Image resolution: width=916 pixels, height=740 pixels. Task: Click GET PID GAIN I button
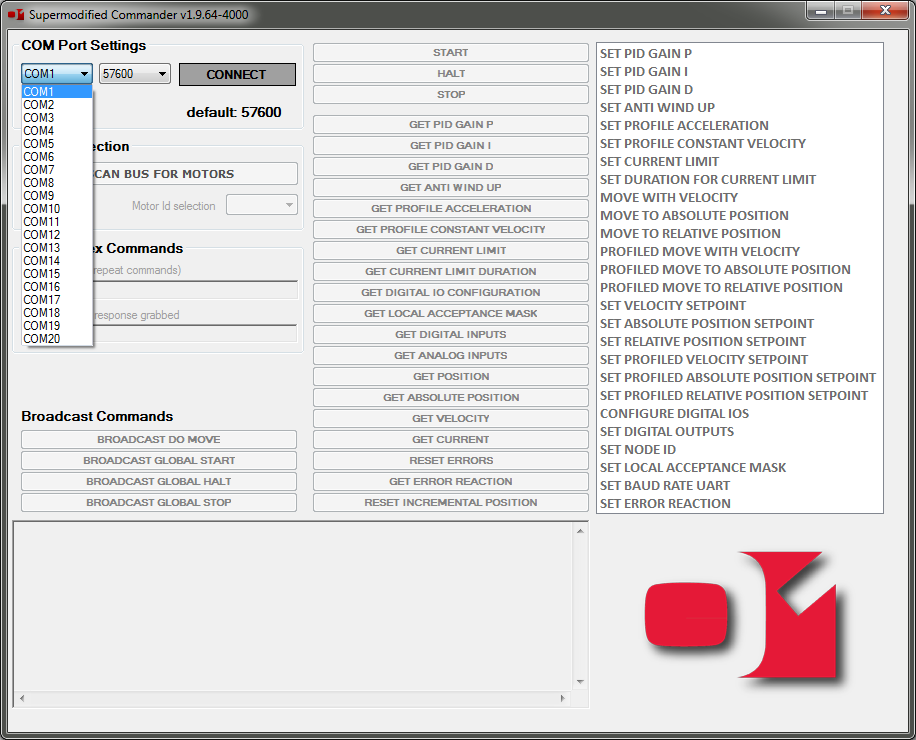pos(450,145)
